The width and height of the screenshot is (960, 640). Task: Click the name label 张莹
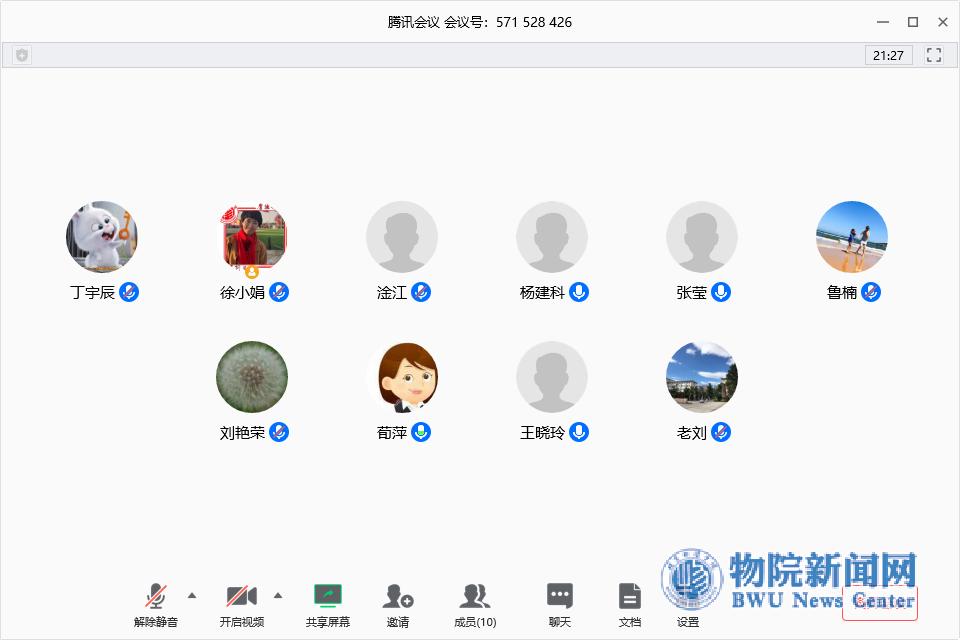[692, 293]
